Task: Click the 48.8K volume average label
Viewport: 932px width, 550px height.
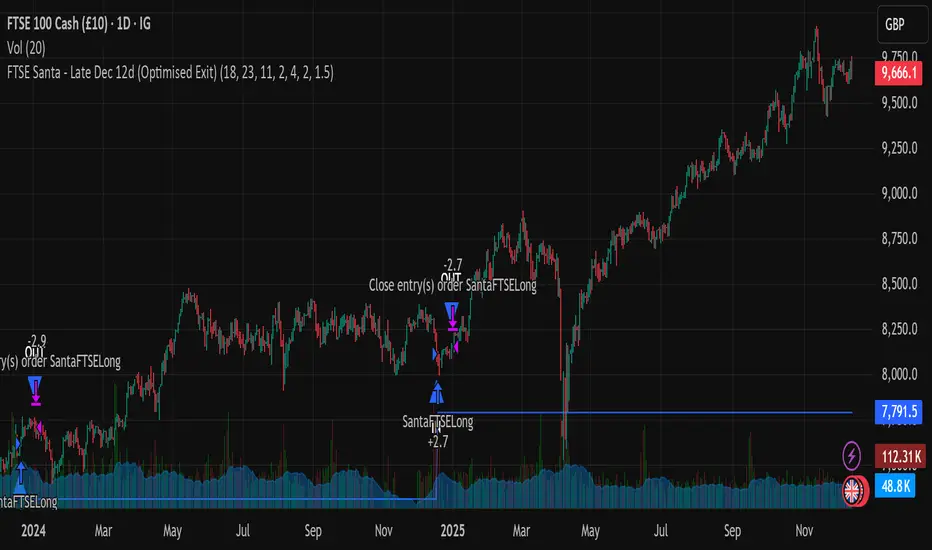Action: click(x=895, y=486)
